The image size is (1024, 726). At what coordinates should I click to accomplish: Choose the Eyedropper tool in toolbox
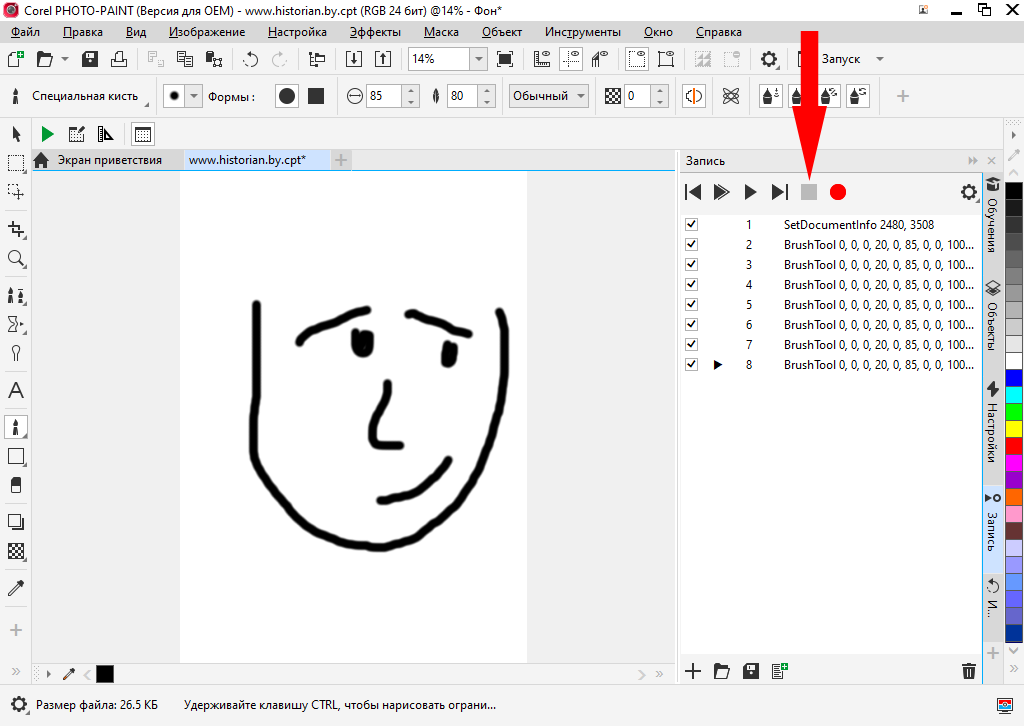(16, 588)
